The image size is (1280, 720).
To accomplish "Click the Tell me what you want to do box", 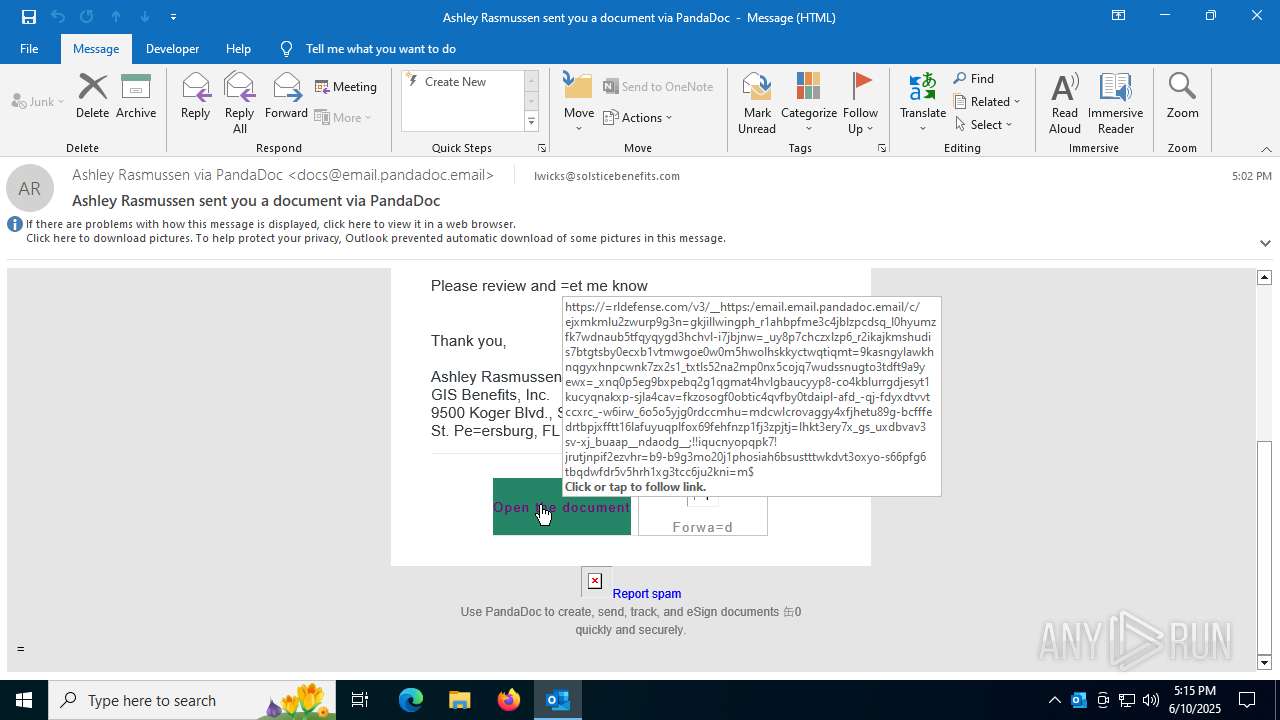I will coord(380,48).
